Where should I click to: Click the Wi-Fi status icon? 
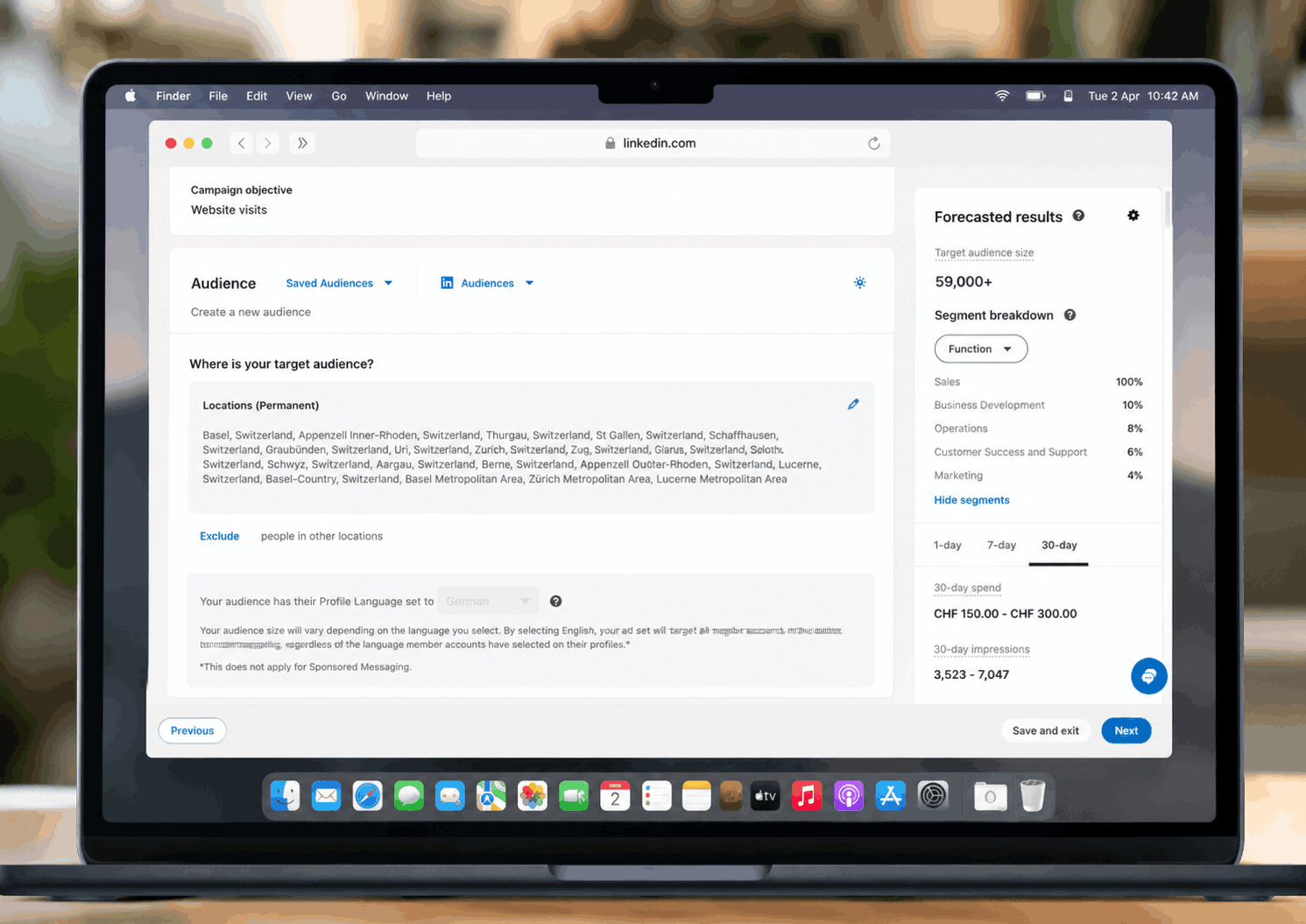point(1002,95)
